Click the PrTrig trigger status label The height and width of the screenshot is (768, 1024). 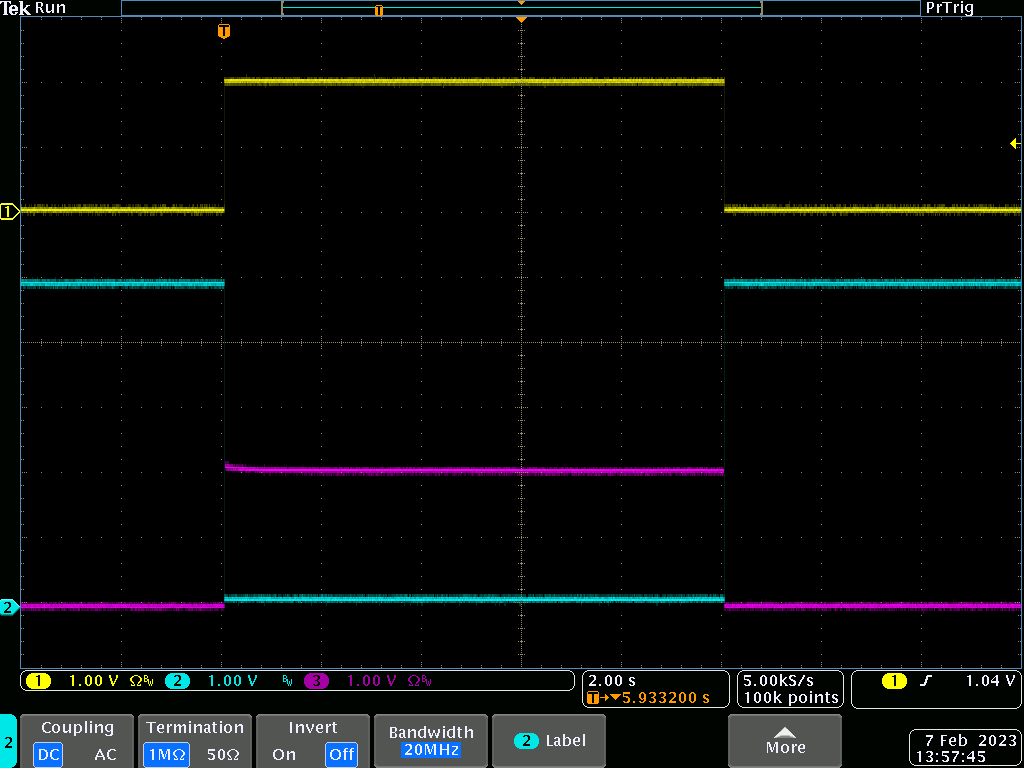(x=949, y=8)
